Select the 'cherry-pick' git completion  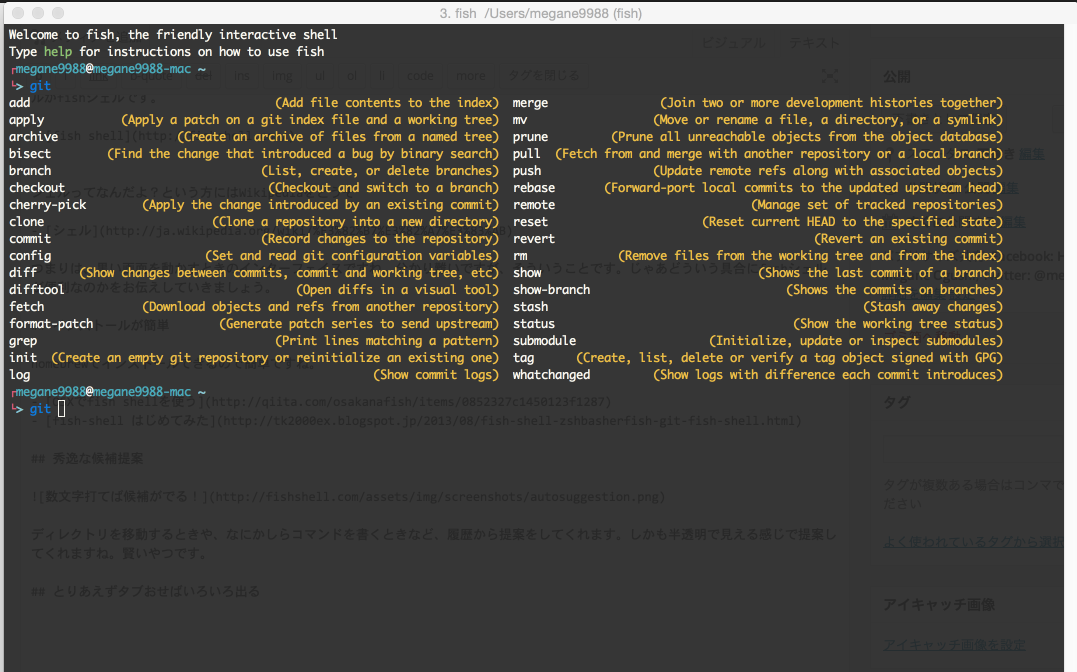pos(47,205)
